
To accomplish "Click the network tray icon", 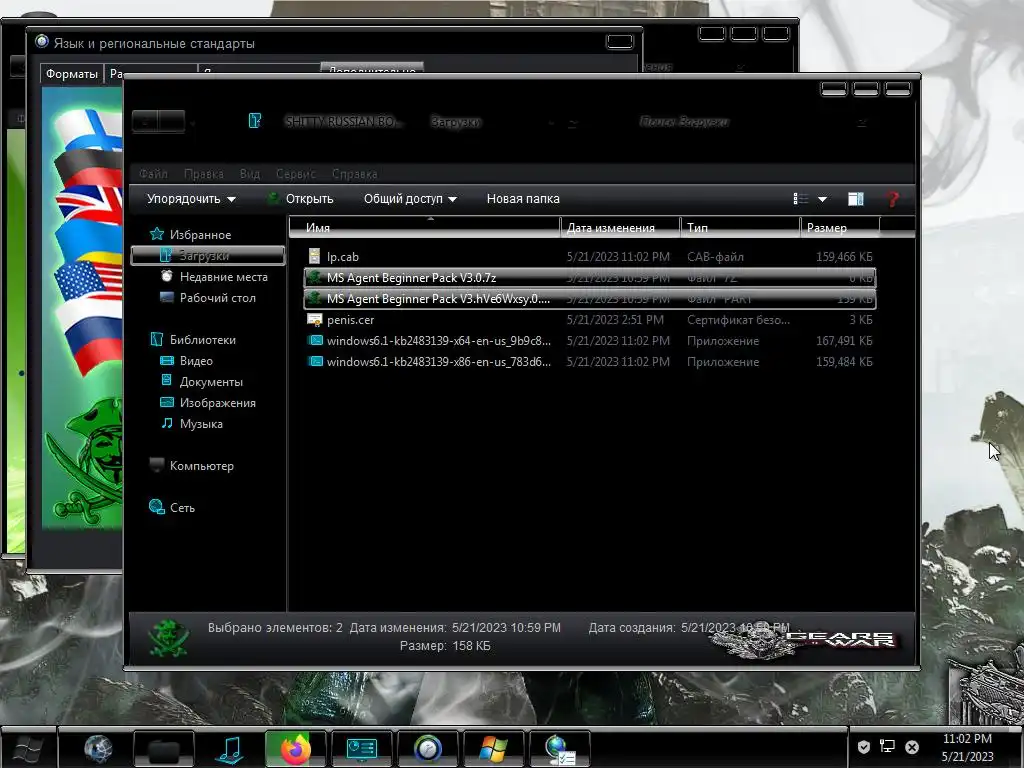I will (887, 746).
